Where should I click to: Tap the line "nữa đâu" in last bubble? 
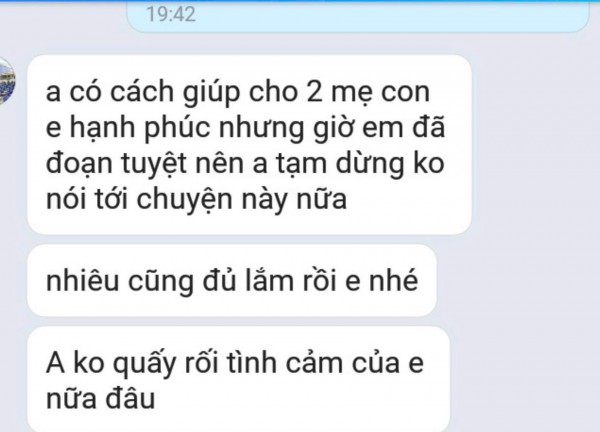100,399
